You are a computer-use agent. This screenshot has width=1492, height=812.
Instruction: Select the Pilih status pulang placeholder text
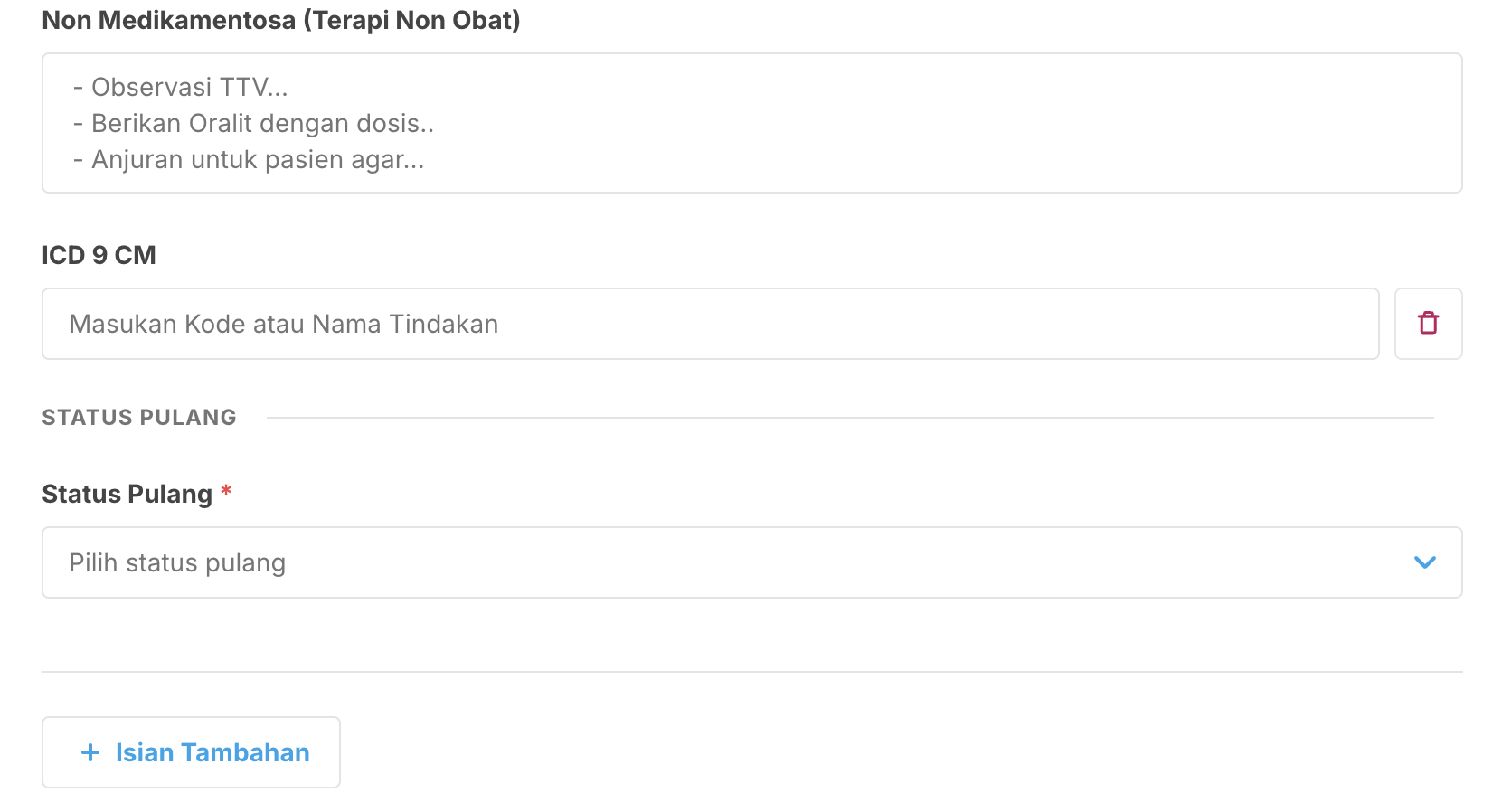[x=177, y=562]
